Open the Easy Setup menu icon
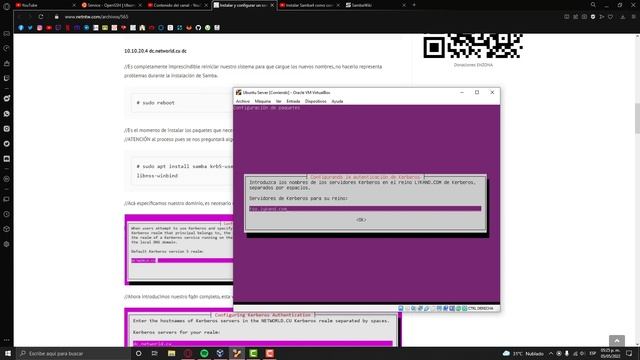The height and width of the screenshot is (360, 640). (633, 17)
